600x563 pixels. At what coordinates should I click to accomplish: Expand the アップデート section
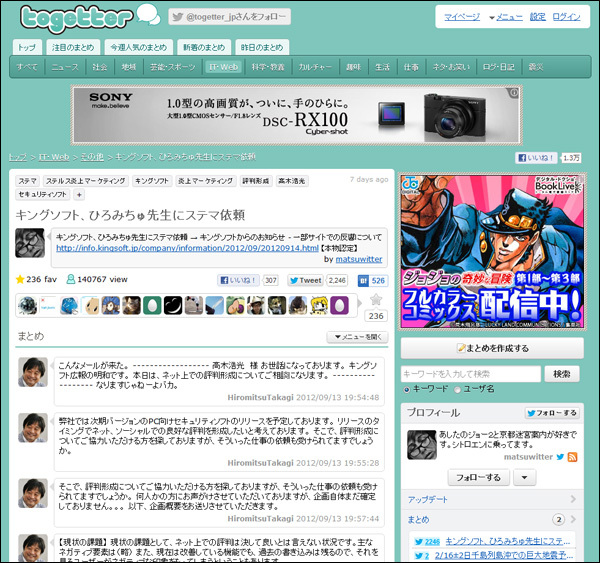point(491,499)
